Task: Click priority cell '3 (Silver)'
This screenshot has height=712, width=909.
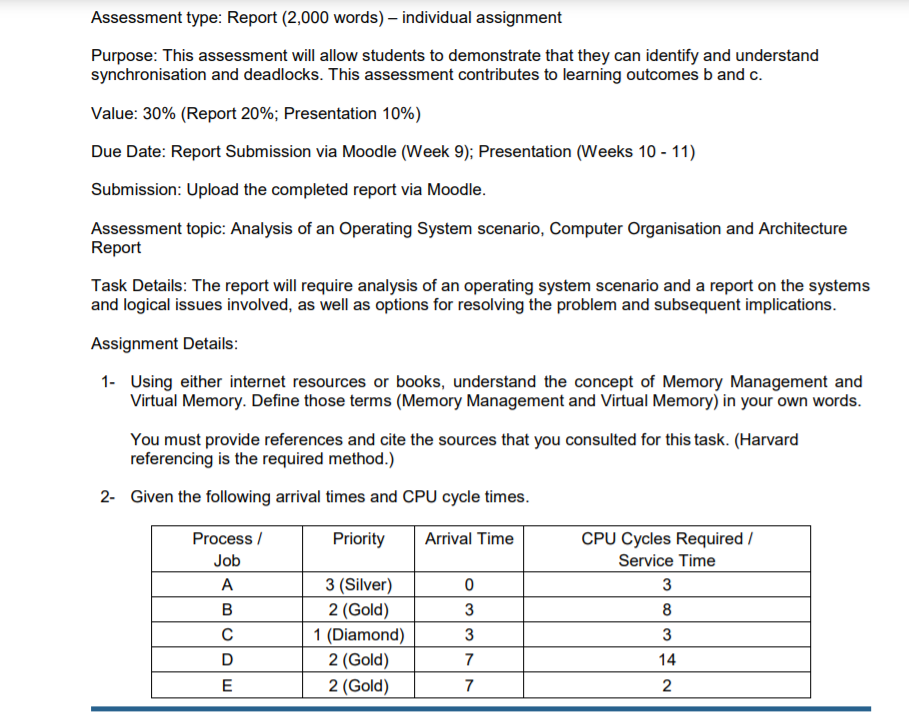Action: tap(358, 584)
